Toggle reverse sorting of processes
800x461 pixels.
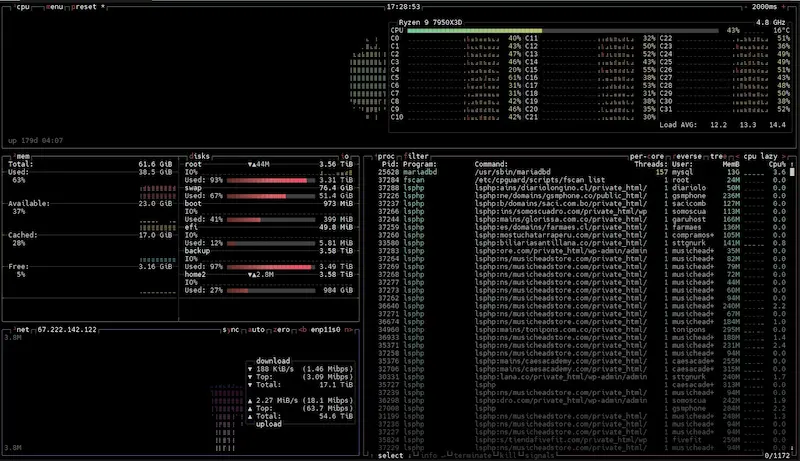[687, 156]
